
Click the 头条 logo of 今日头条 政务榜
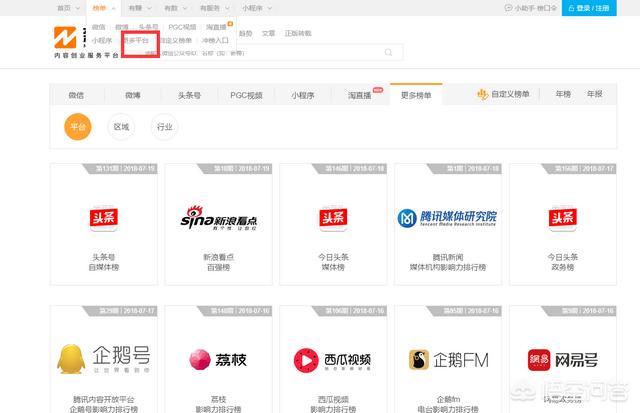pyautogui.click(x=562, y=218)
